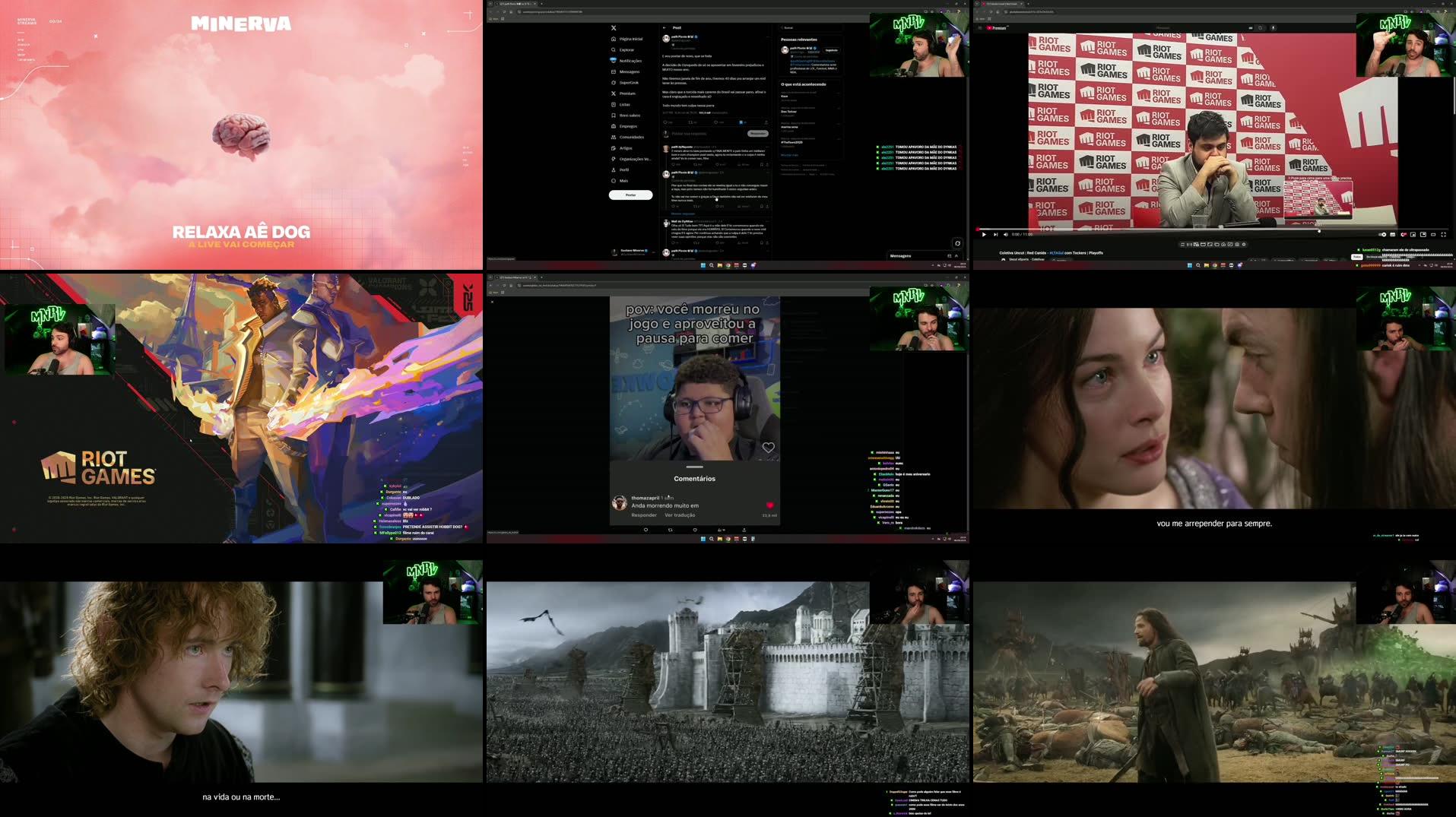
Task: Like thomazapril's comment red heart
Action: (x=769, y=505)
